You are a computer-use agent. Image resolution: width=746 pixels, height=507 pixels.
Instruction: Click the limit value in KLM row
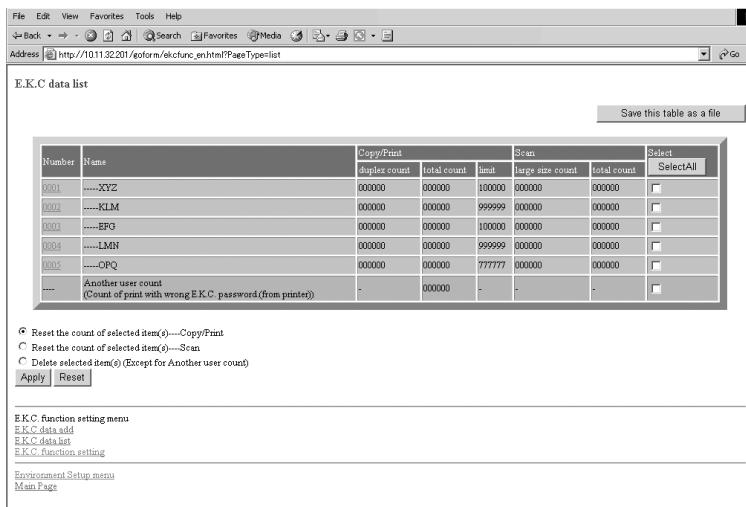click(492, 207)
